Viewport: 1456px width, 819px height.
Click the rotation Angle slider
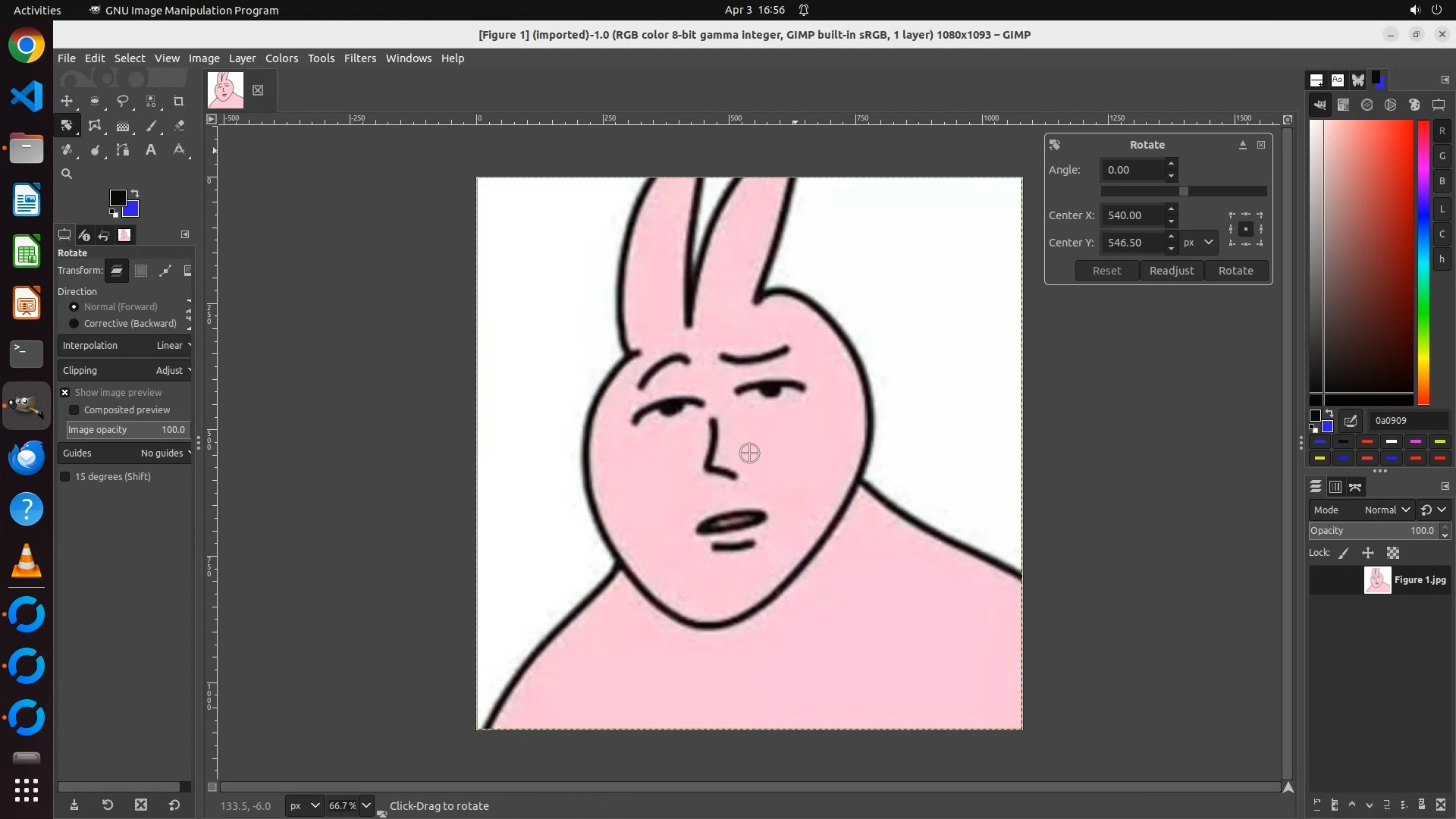point(1183,192)
